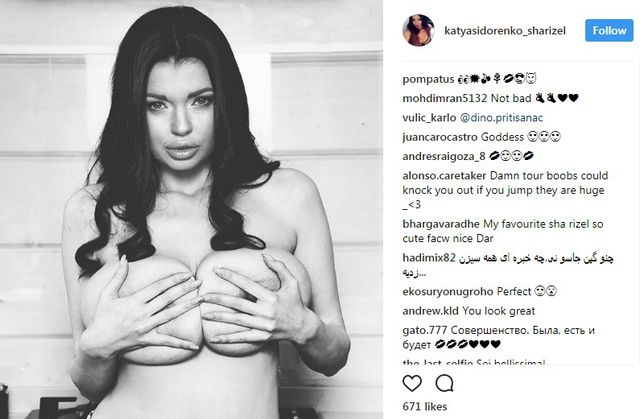Select the alonso.caretaker username
Viewport: 640px width, 419px height.
(x=444, y=176)
